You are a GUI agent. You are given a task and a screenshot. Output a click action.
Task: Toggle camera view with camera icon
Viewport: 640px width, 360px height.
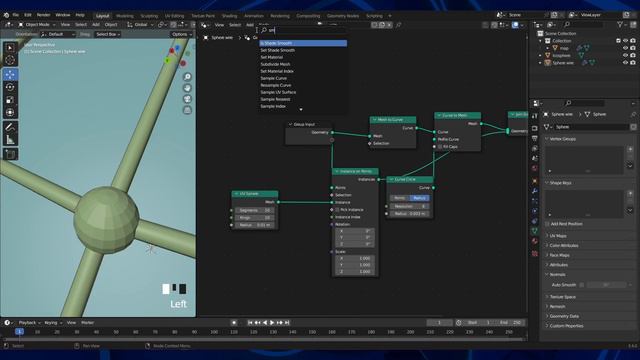[187, 99]
